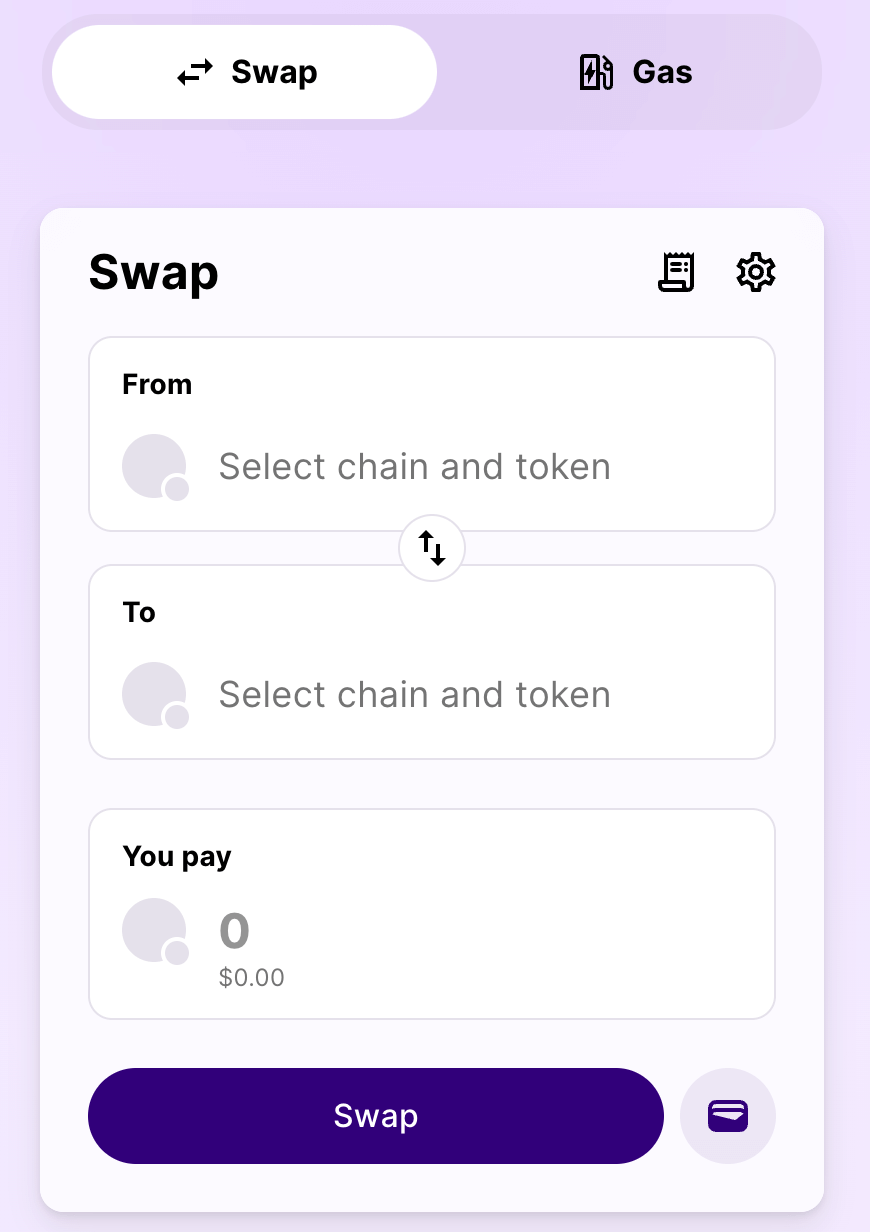This screenshot has height=1232, width=870.
Task: Click the gas pump icon
Action: [x=597, y=72]
